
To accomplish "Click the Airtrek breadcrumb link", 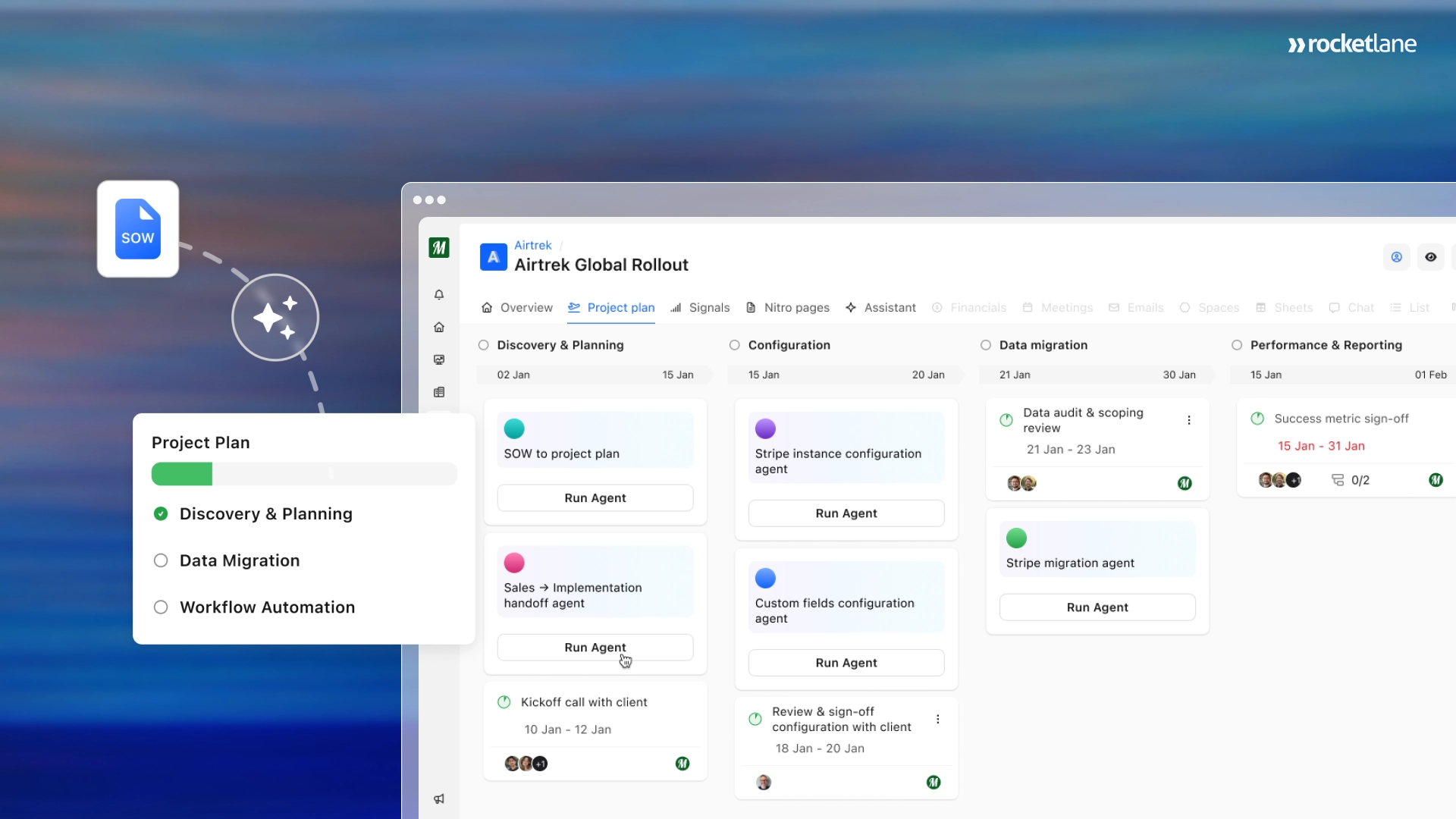I will (532, 245).
